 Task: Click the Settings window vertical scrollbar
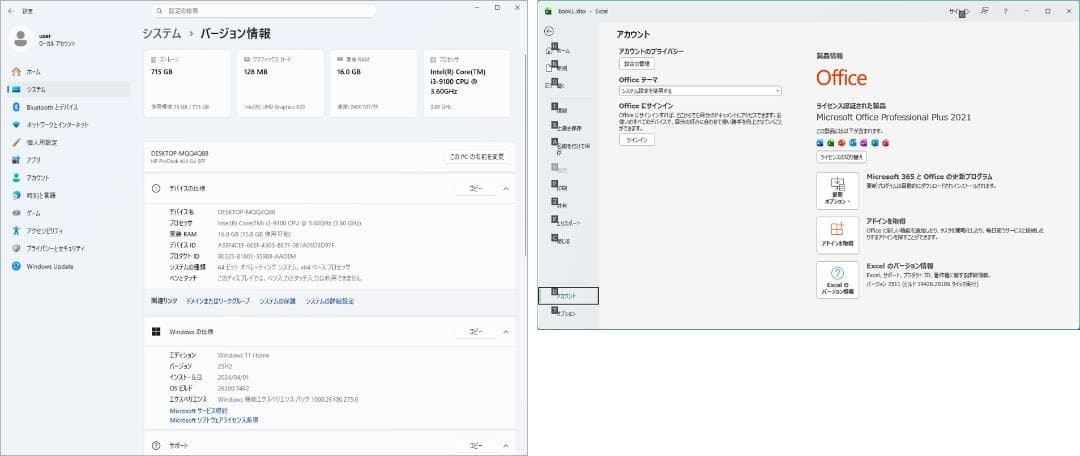pos(525,157)
